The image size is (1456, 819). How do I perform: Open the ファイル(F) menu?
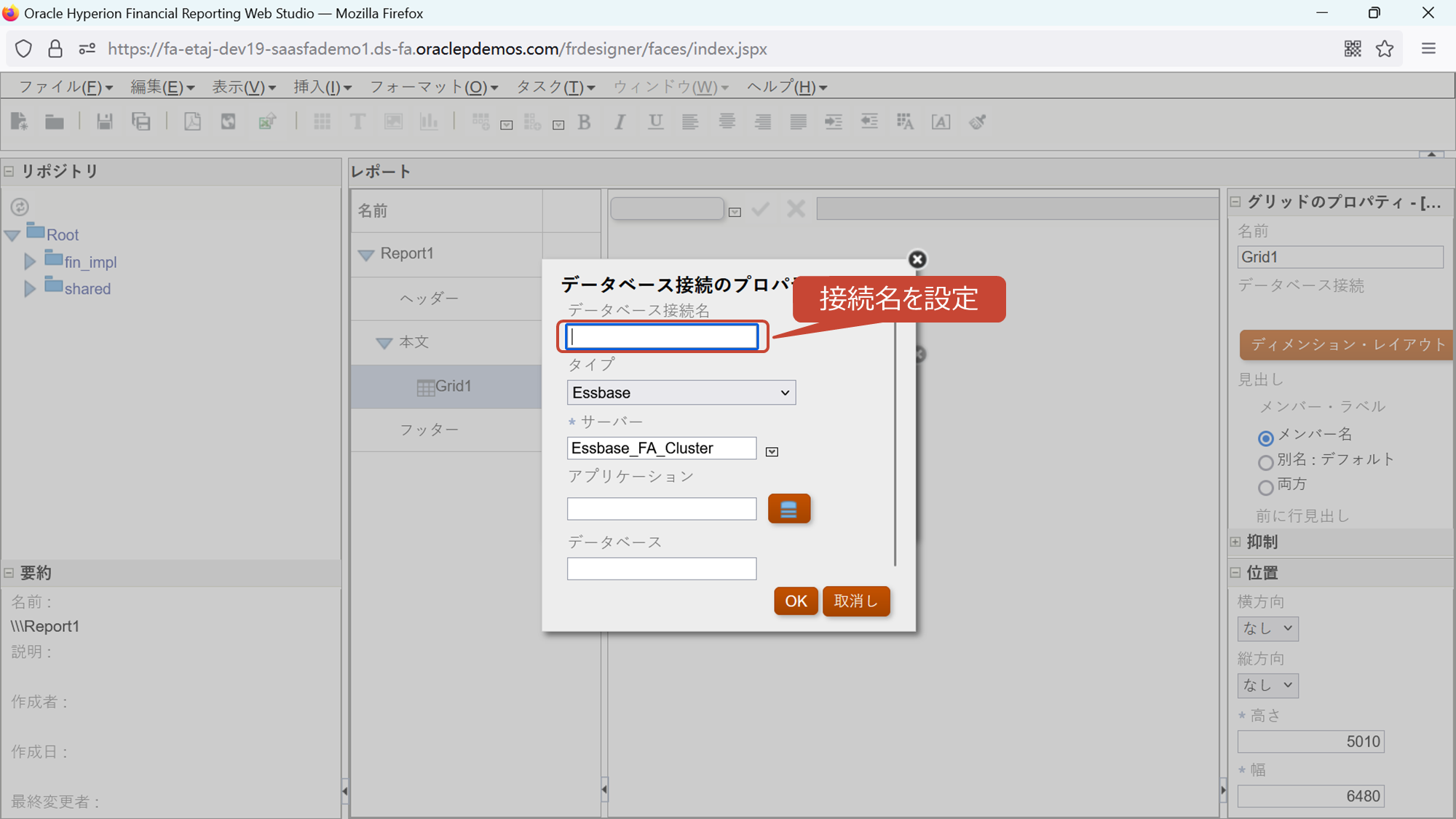coord(65,87)
